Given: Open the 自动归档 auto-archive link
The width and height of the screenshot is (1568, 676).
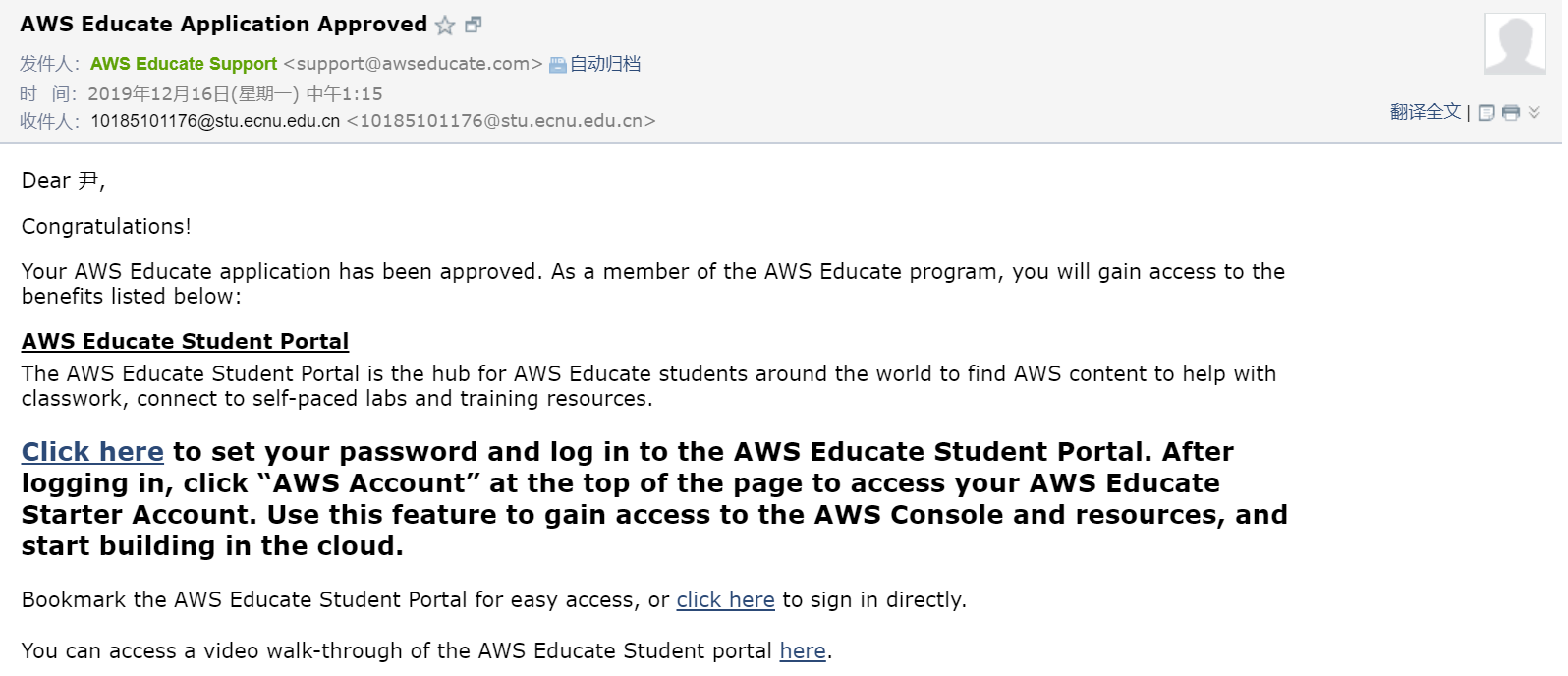Looking at the screenshot, I should tap(605, 64).
